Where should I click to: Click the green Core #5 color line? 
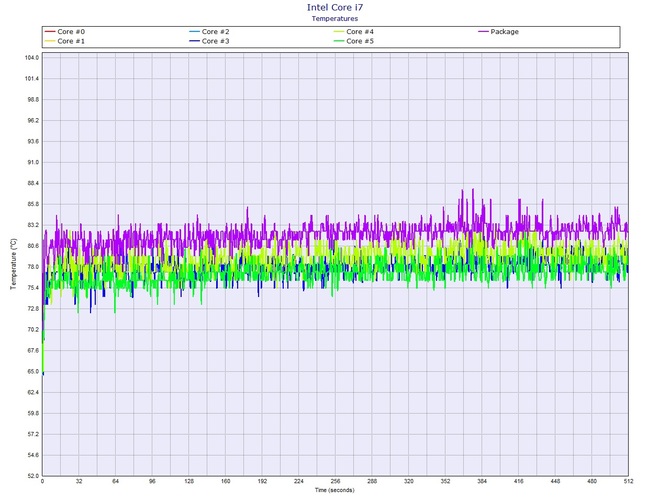click(339, 41)
